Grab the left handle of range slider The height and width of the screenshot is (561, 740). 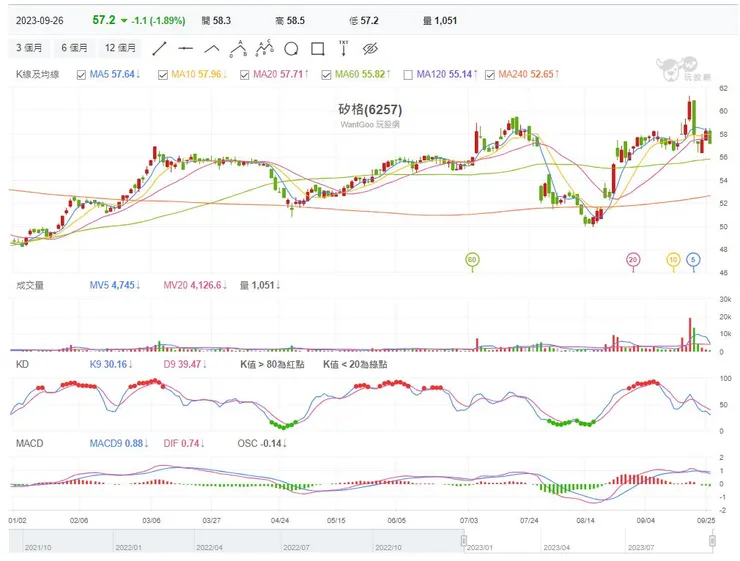pyautogui.click(x=463, y=542)
